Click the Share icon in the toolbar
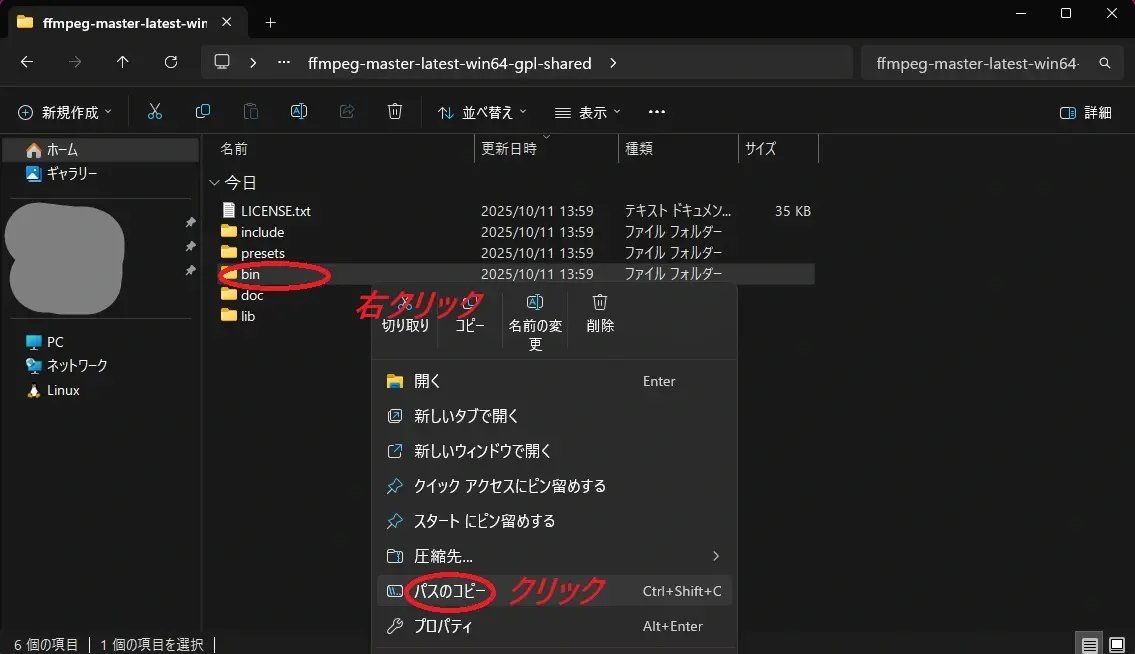This screenshot has height=654, width=1135. click(347, 111)
